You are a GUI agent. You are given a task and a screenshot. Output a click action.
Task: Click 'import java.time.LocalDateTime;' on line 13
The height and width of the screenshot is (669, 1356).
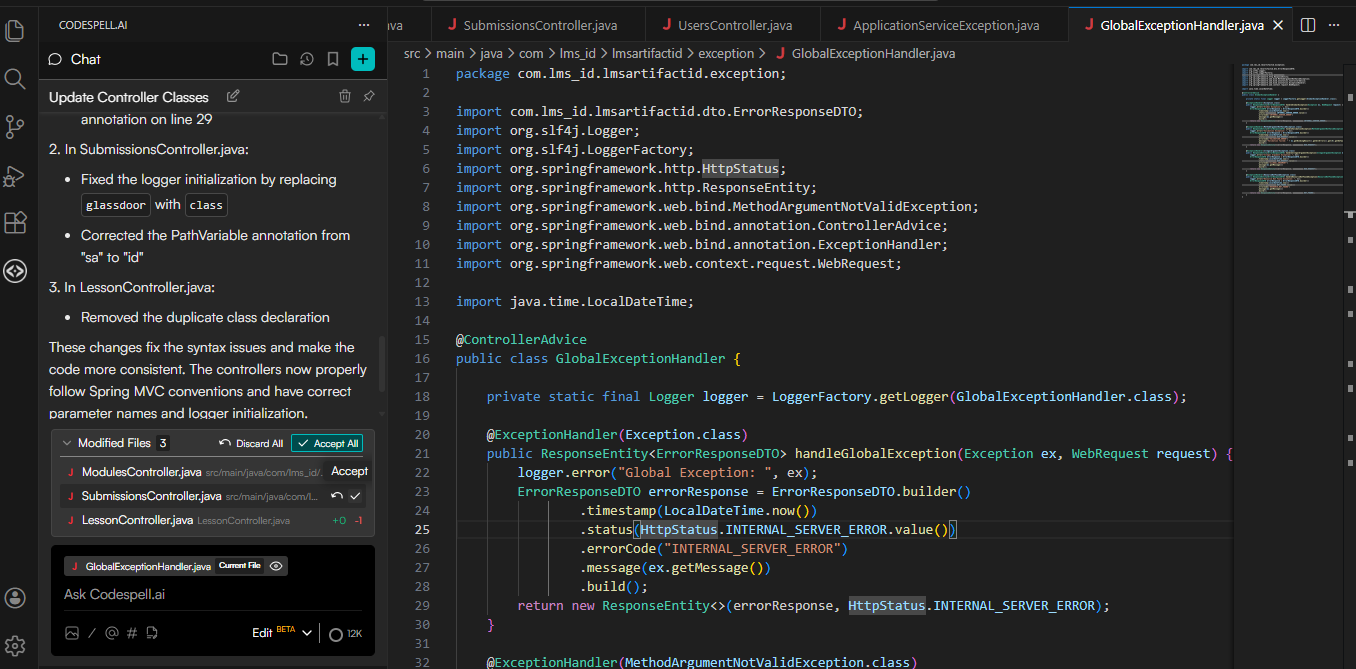(575, 301)
